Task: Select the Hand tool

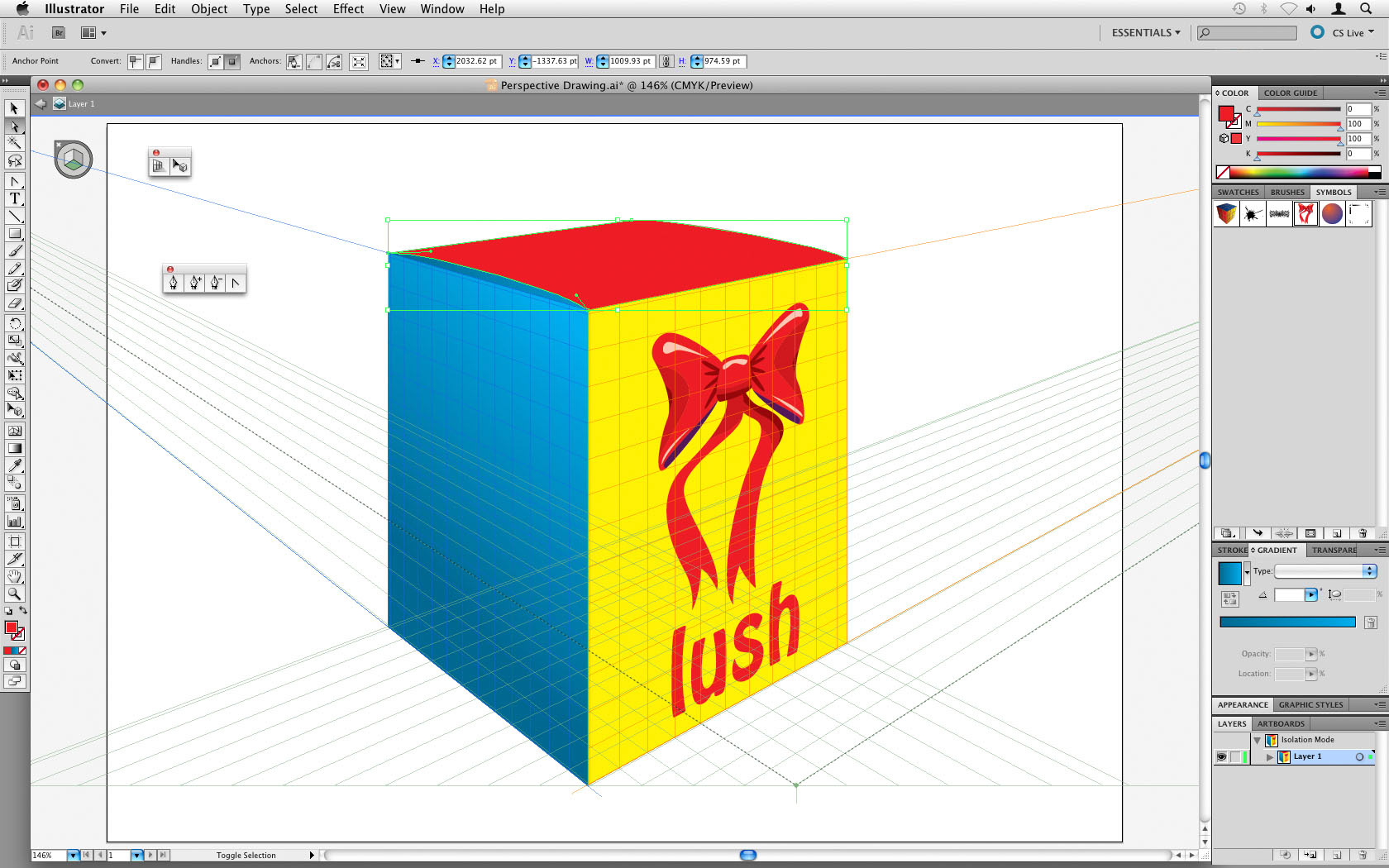Action: click(x=14, y=576)
